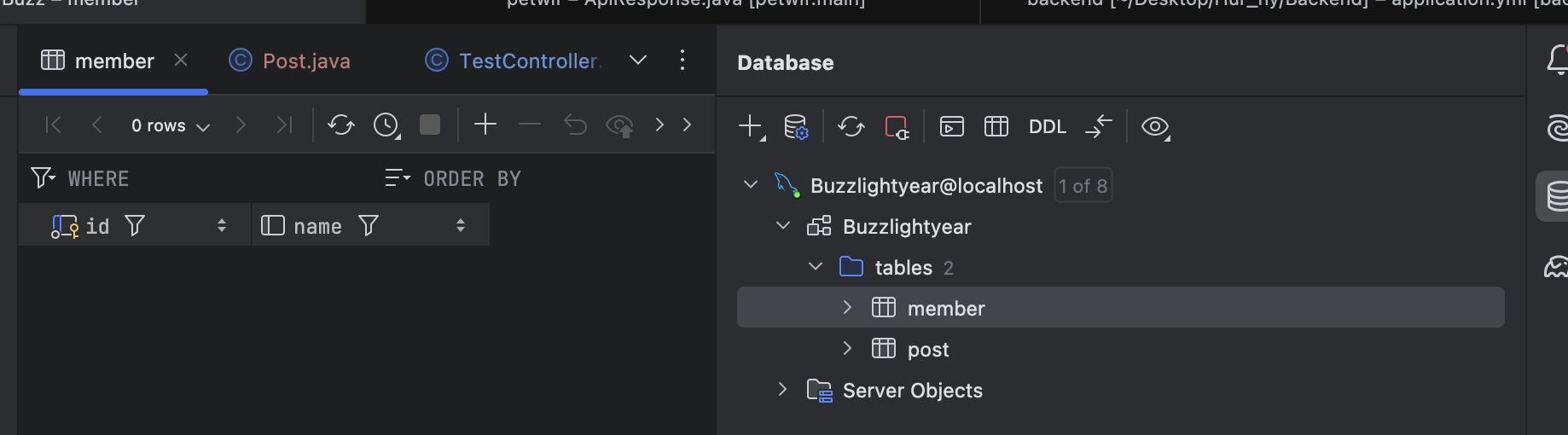Toggle the id column local filter
The width and height of the screenshot is (1568, 435).
coord(135,225)
